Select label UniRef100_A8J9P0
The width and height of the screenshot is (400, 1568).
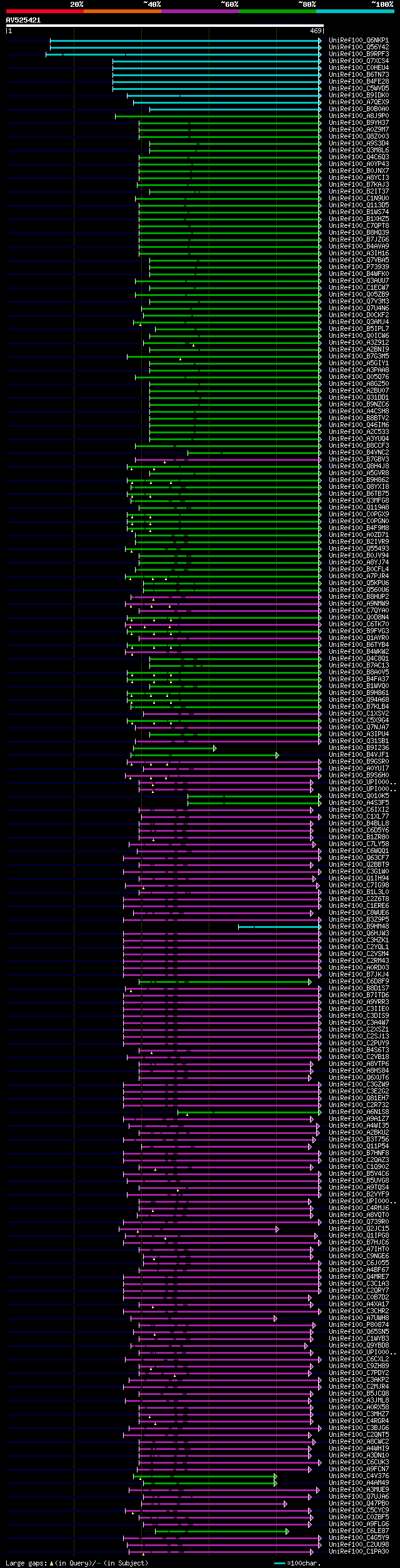(x=359, y=116)
